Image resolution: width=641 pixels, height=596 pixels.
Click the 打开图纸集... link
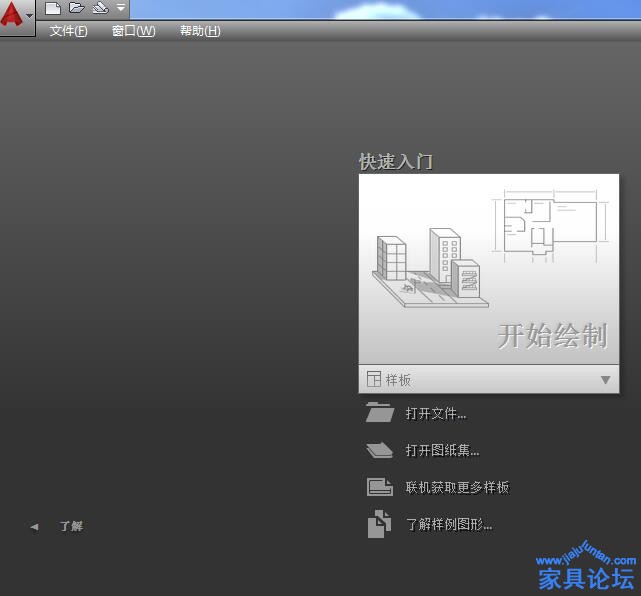442,450
